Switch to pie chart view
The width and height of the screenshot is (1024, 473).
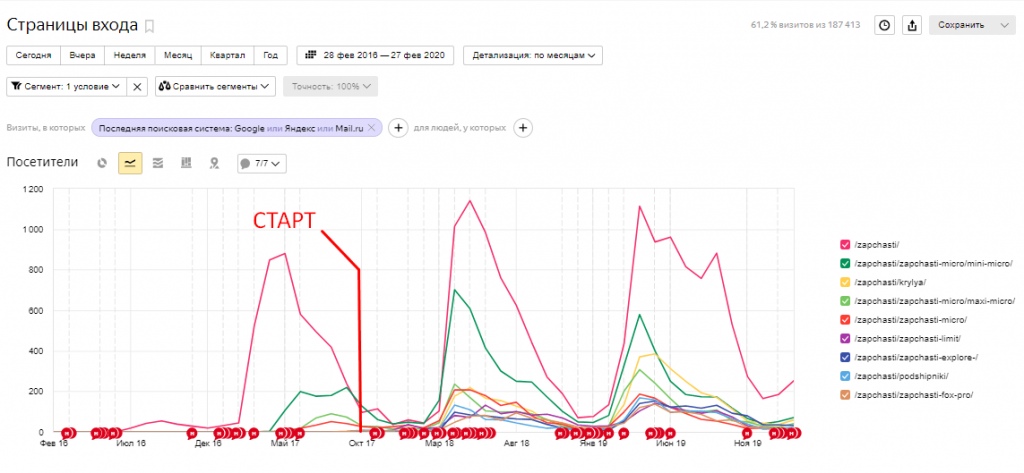tap(102, 163)
